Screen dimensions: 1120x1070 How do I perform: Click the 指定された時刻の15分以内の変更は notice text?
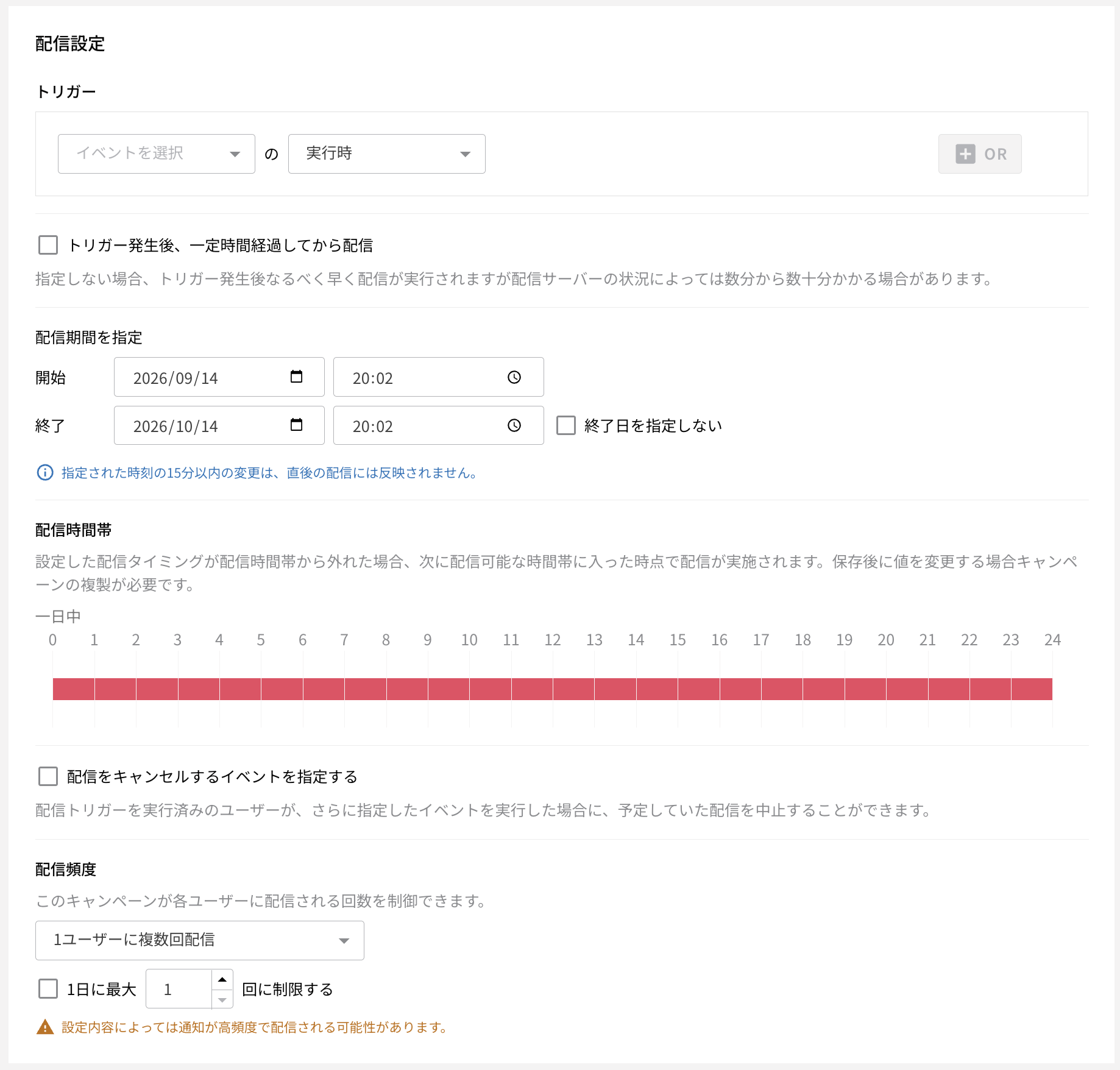[269, 473]
